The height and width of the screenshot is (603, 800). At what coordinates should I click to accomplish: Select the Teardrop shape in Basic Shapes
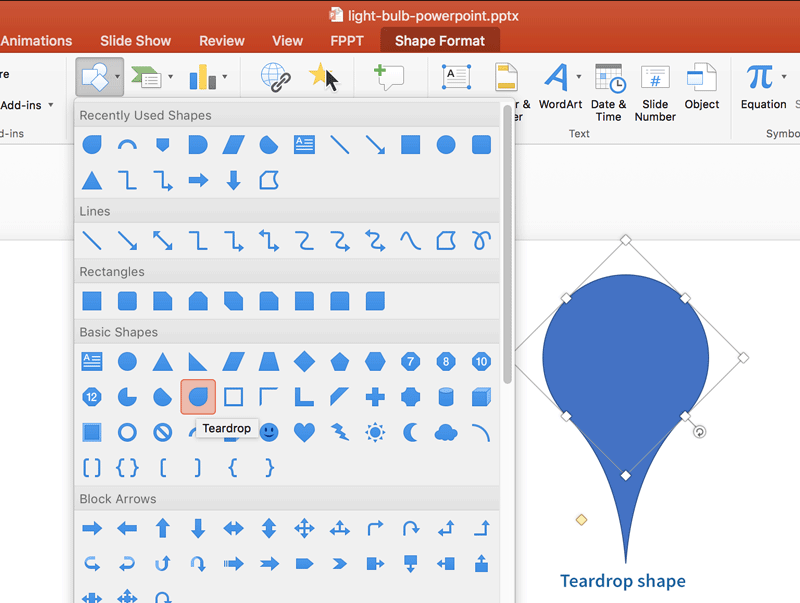tap(198, 397)
